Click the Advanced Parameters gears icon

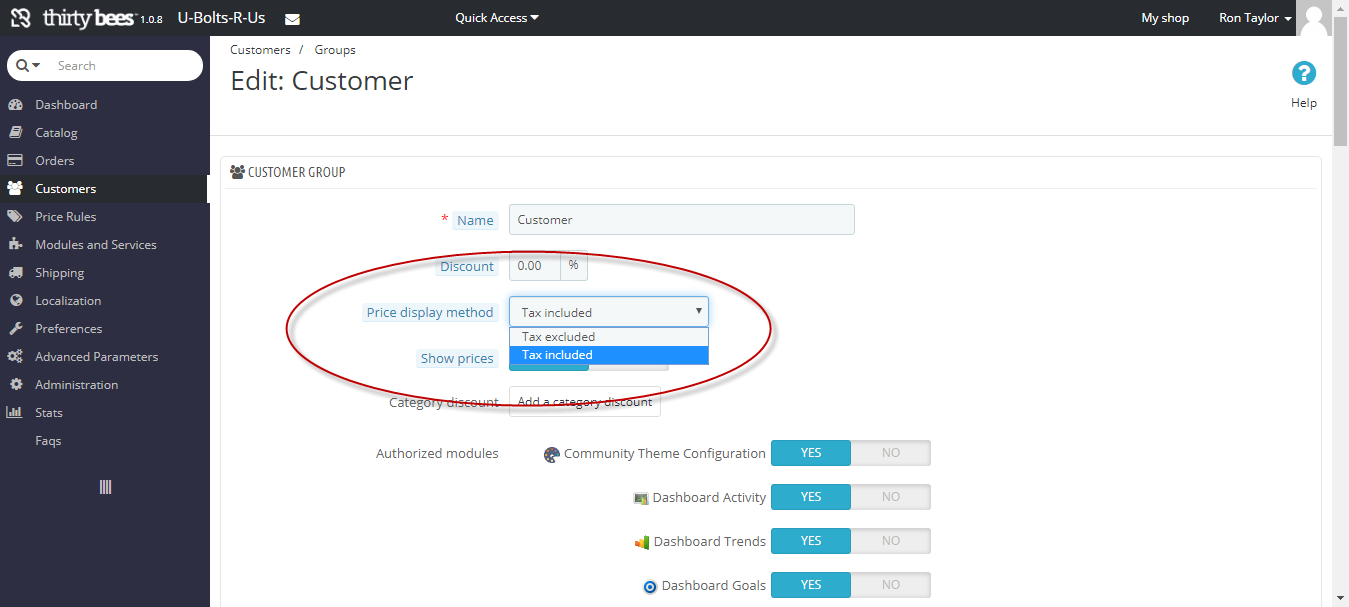click(x=15, y=357)
